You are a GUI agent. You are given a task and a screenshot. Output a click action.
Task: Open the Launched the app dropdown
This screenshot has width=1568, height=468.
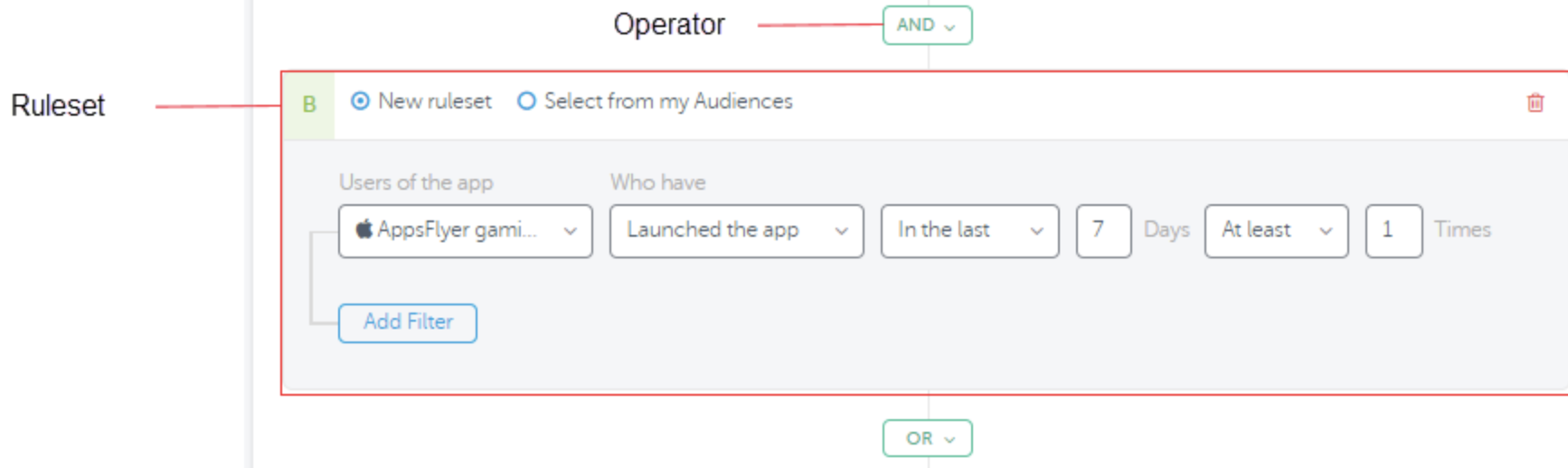737,231
